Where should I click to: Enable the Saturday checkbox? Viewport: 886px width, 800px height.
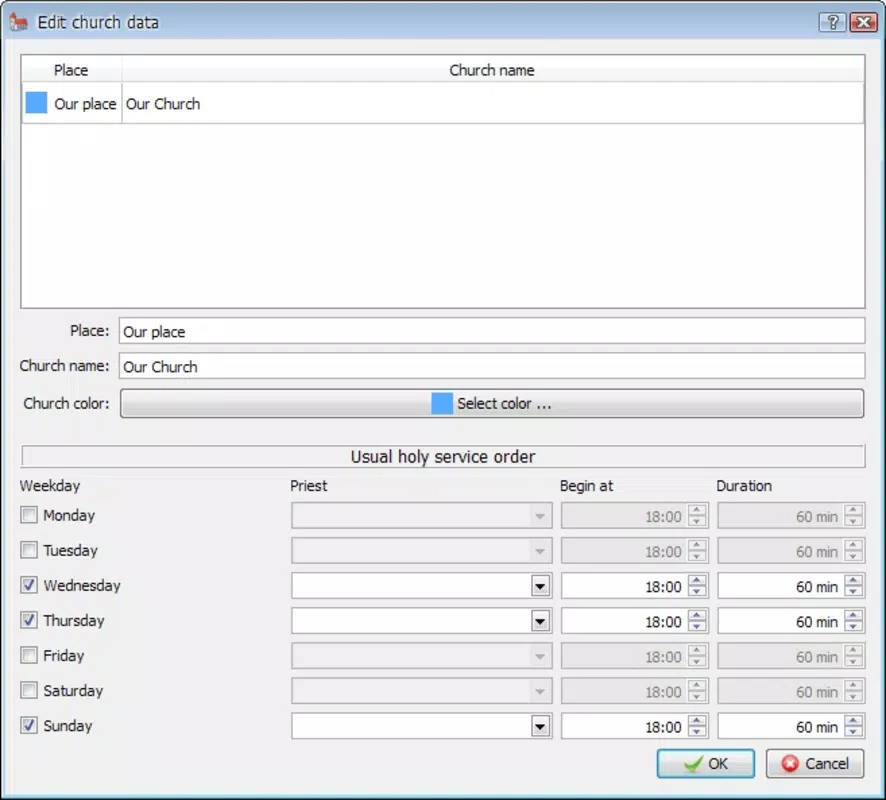pos(29,690)
